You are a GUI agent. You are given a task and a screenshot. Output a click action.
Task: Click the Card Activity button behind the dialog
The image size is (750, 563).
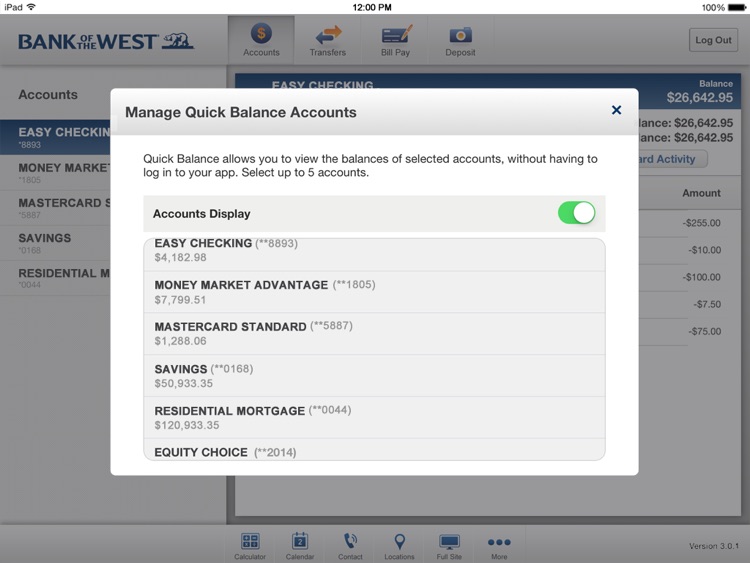[672, 159]
